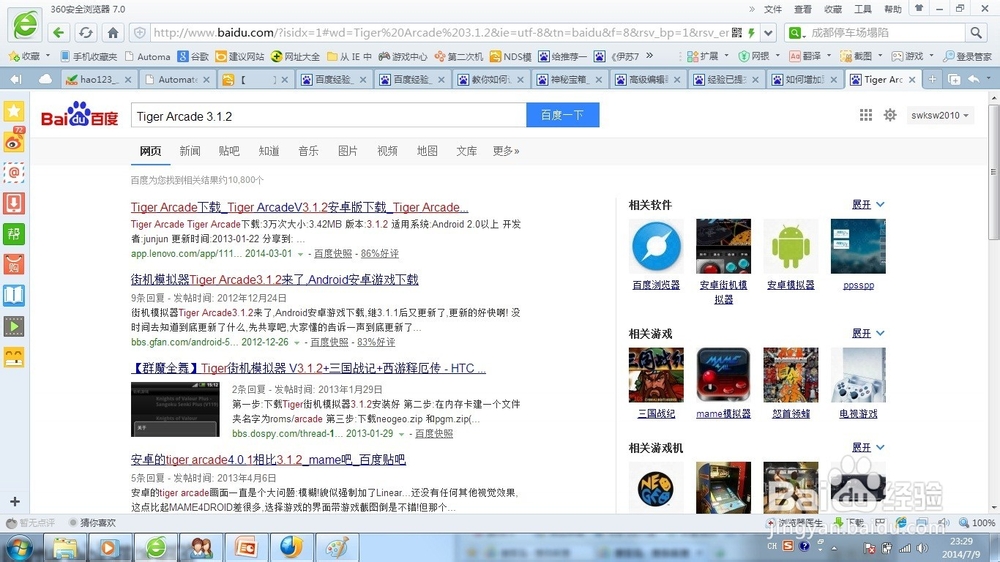Adjust 100% zoom level control
The width and height of the screenshot is (1000, 562).
tap(977, 522)
